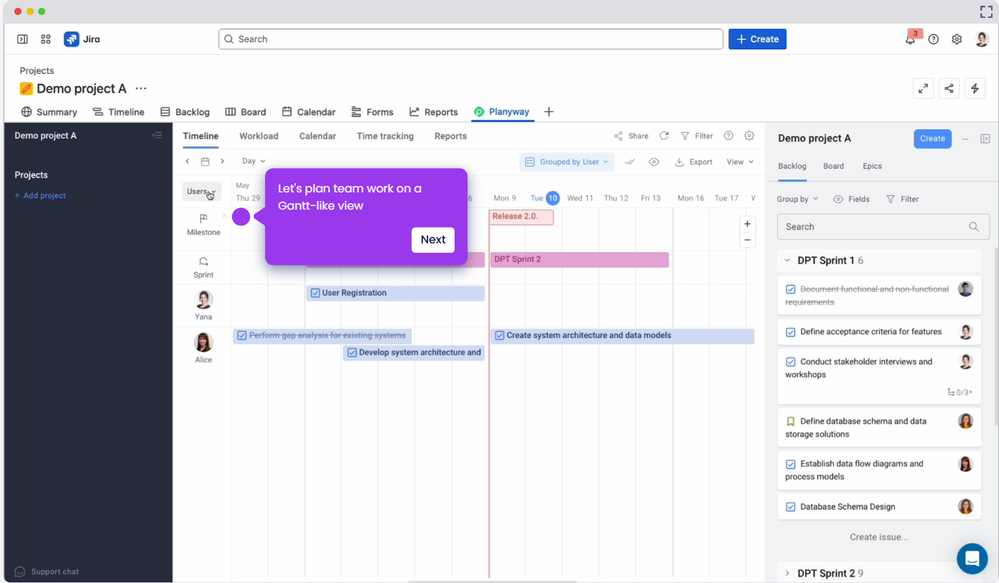Collapse the Planyway left sidebar

[157, 135]
